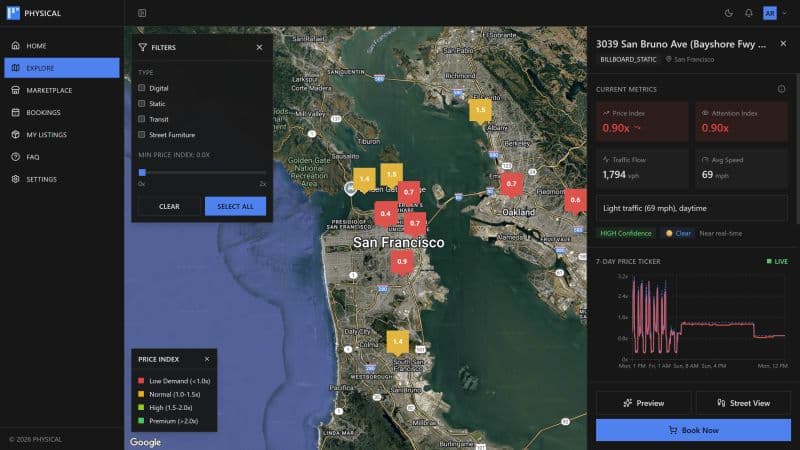Toggle the sidebar collapse icon
Screen dimensions: 800x450
(x=142, y=13)
